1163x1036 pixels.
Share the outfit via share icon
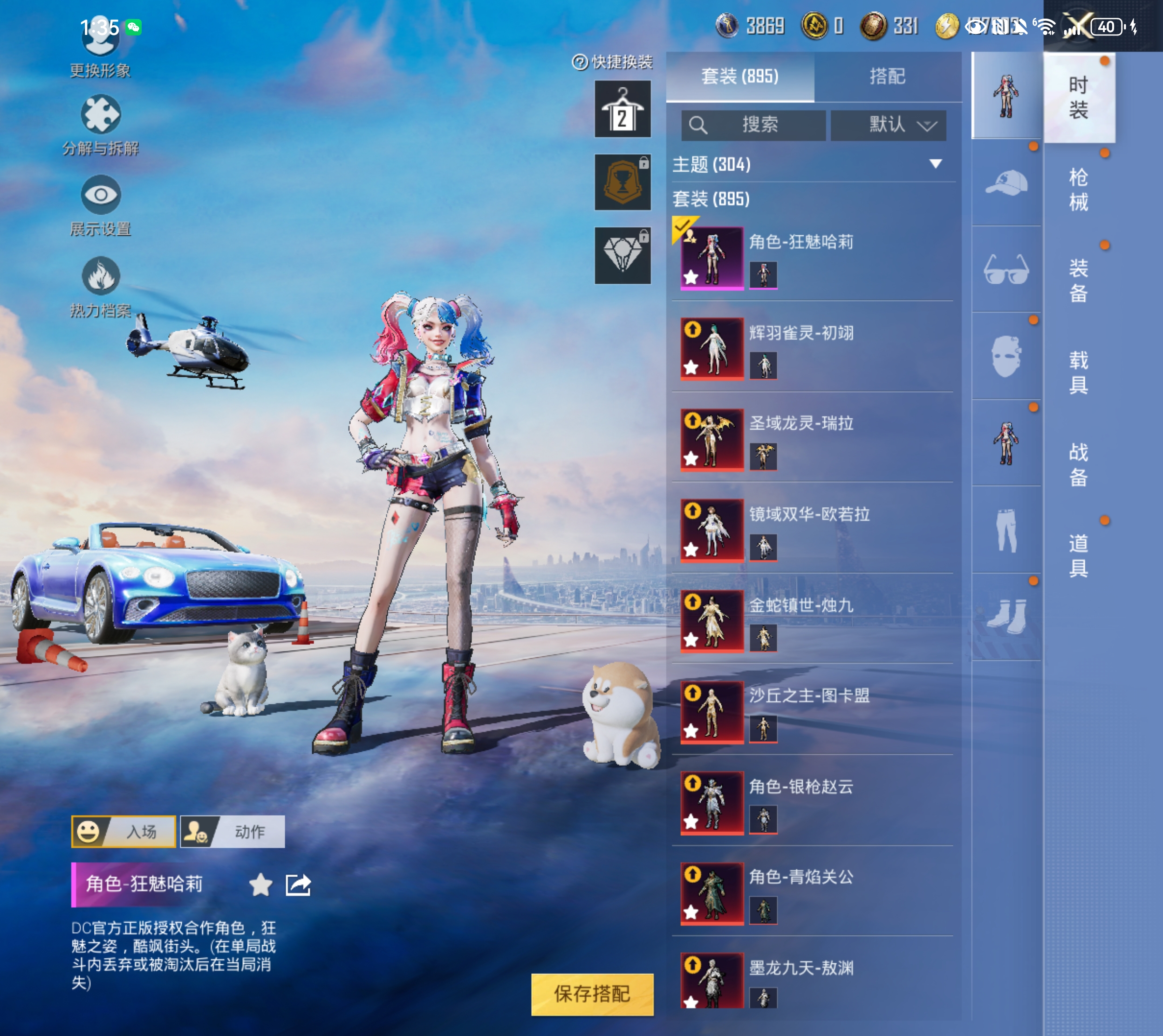coord(298,885)
